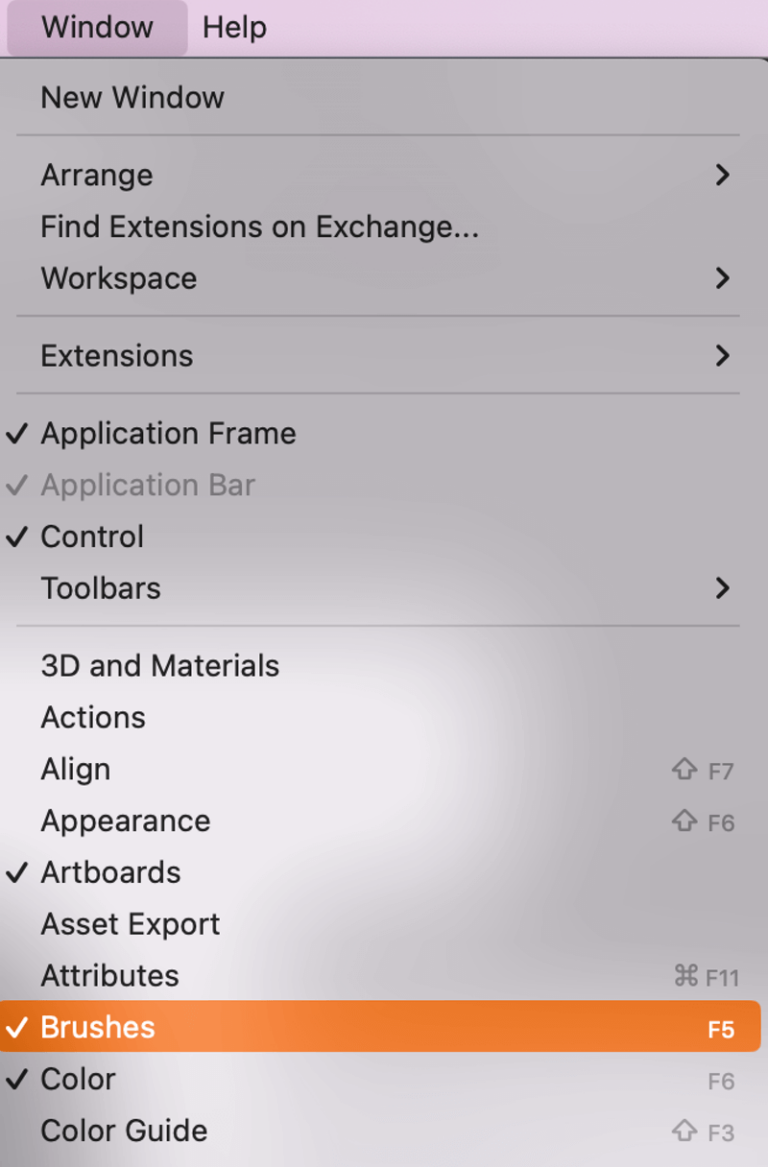Toggle the Application Frame option
768x1167 pixels.
tap(168, 433)
